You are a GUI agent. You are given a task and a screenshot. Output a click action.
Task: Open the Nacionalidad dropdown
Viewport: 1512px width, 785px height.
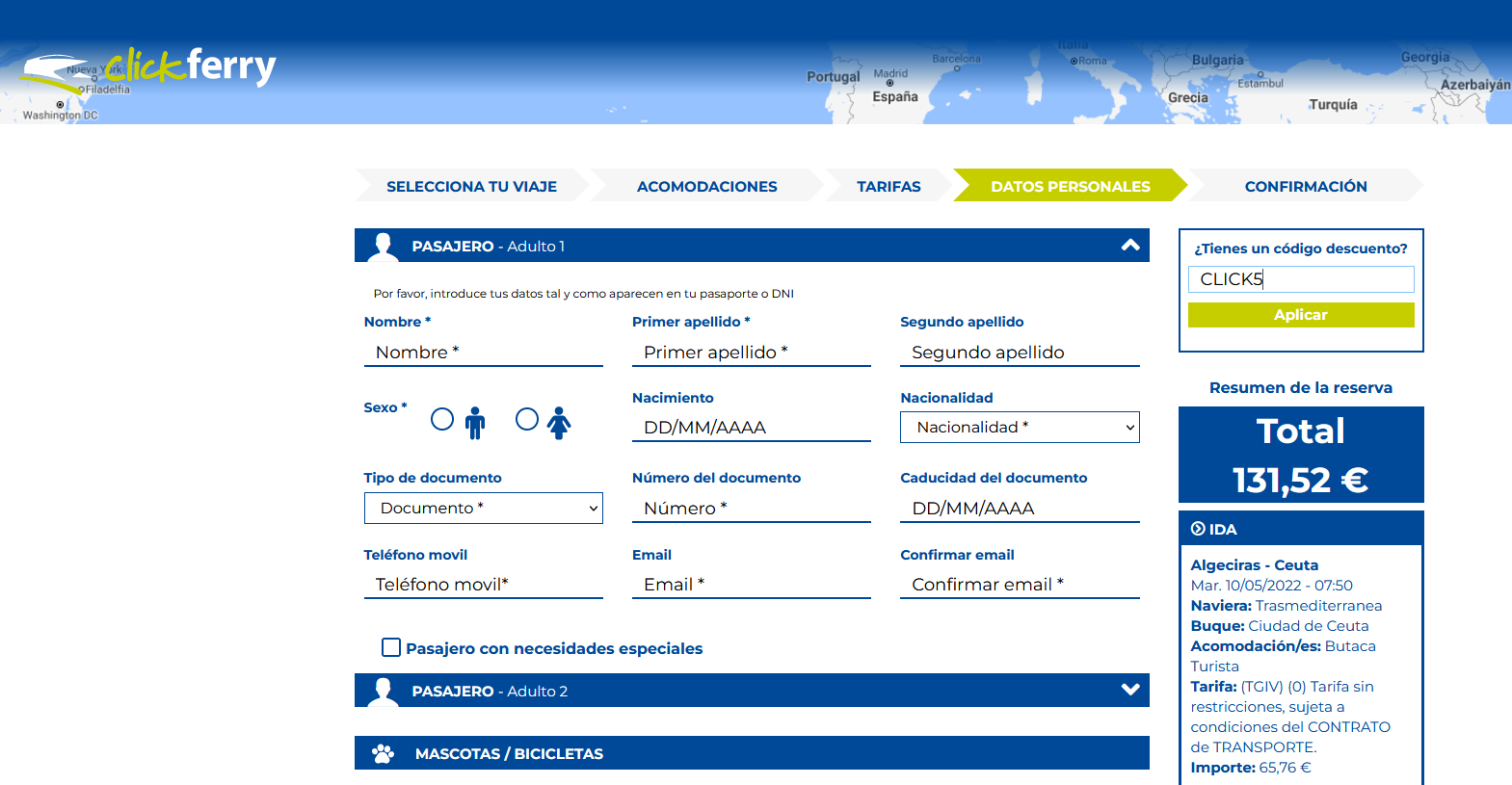[1020, 427]
